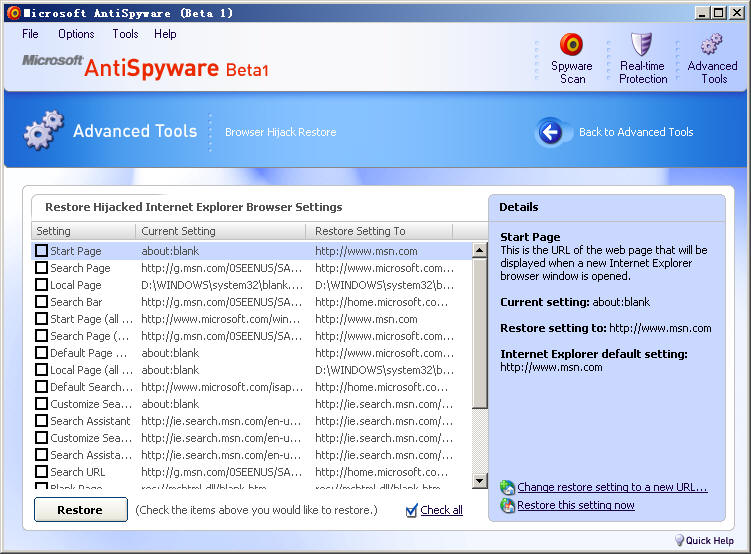
Task: Click Change restore setting to a new URL link
Action: pos(612,487)
